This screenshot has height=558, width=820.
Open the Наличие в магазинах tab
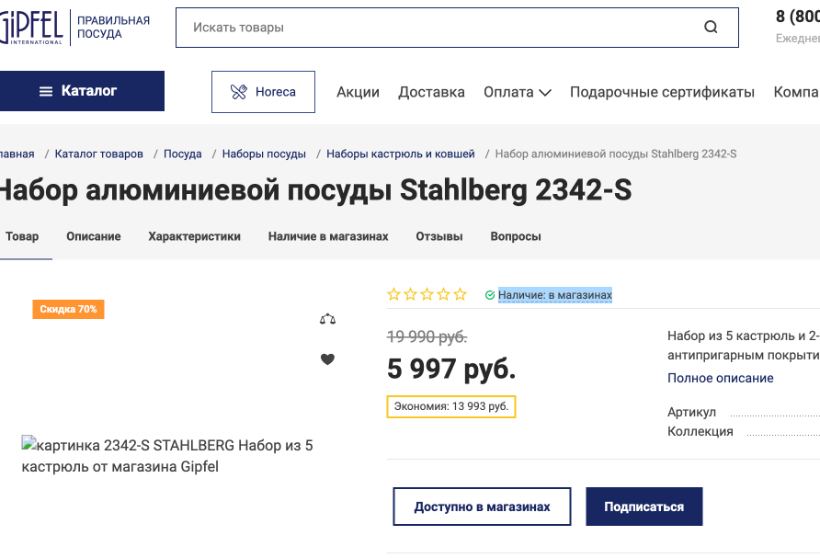pos(328,237)
